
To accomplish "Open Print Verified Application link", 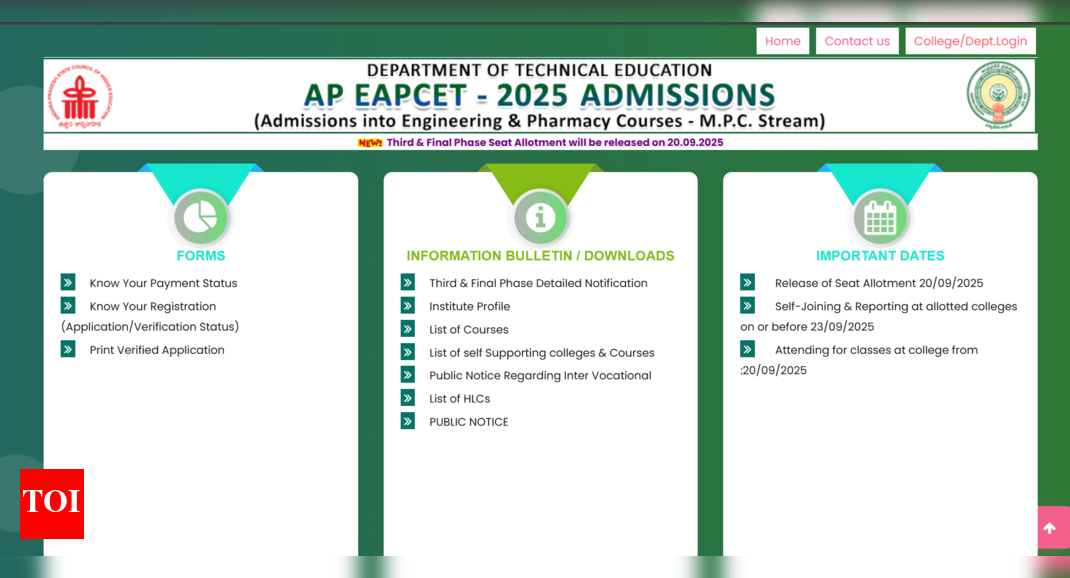I will click(x=157, y=350).
